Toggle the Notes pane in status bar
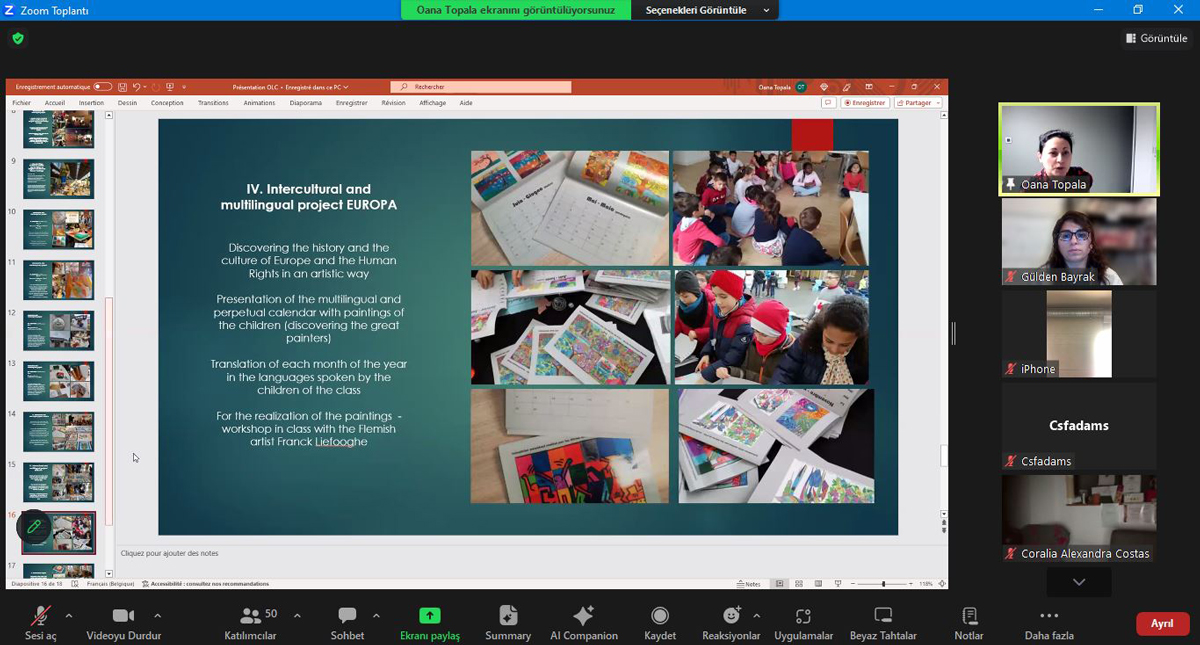1200x645 pixels. [749, 584]
